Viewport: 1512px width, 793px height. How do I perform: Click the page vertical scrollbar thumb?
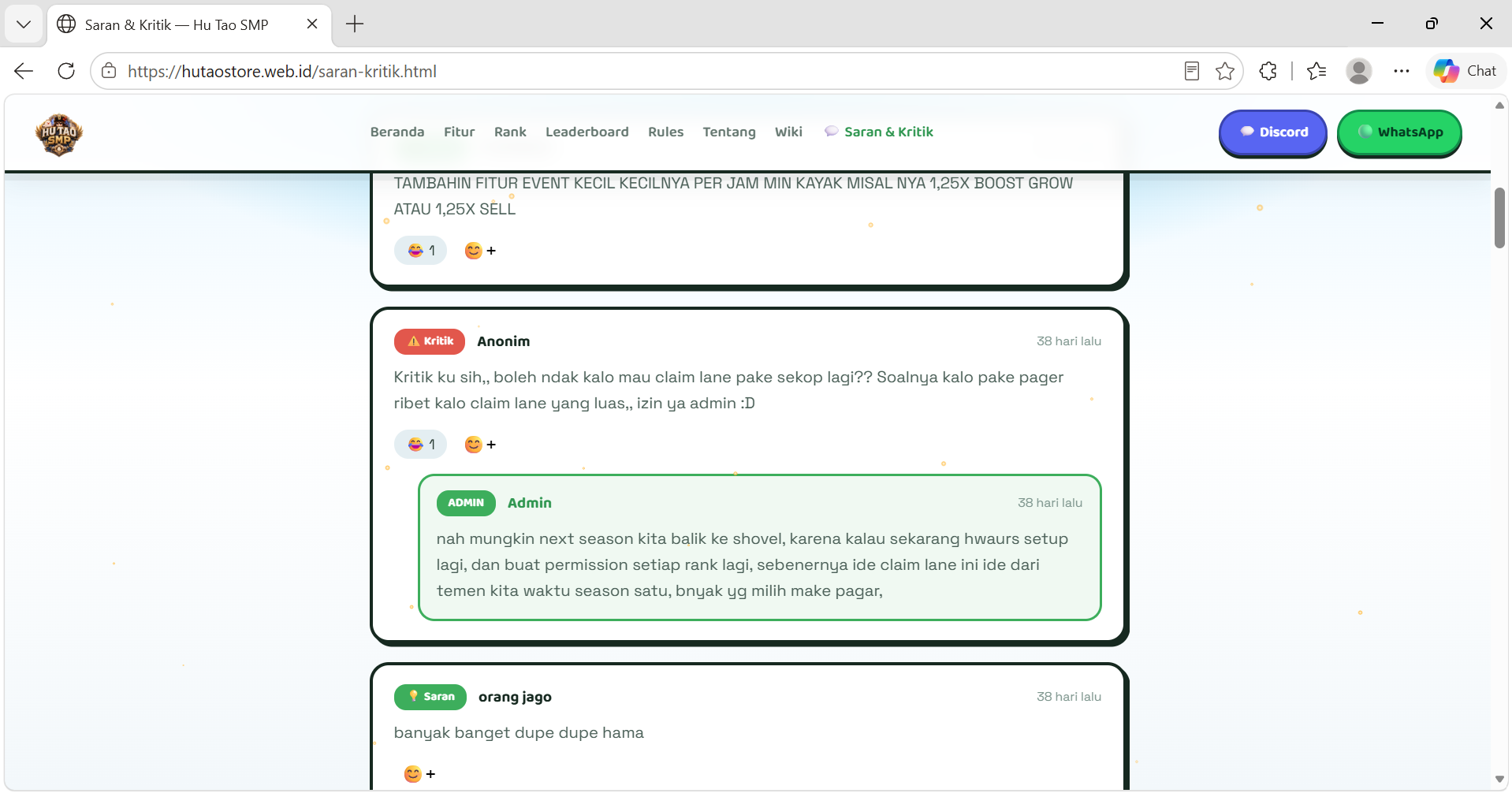point(1499,218)
